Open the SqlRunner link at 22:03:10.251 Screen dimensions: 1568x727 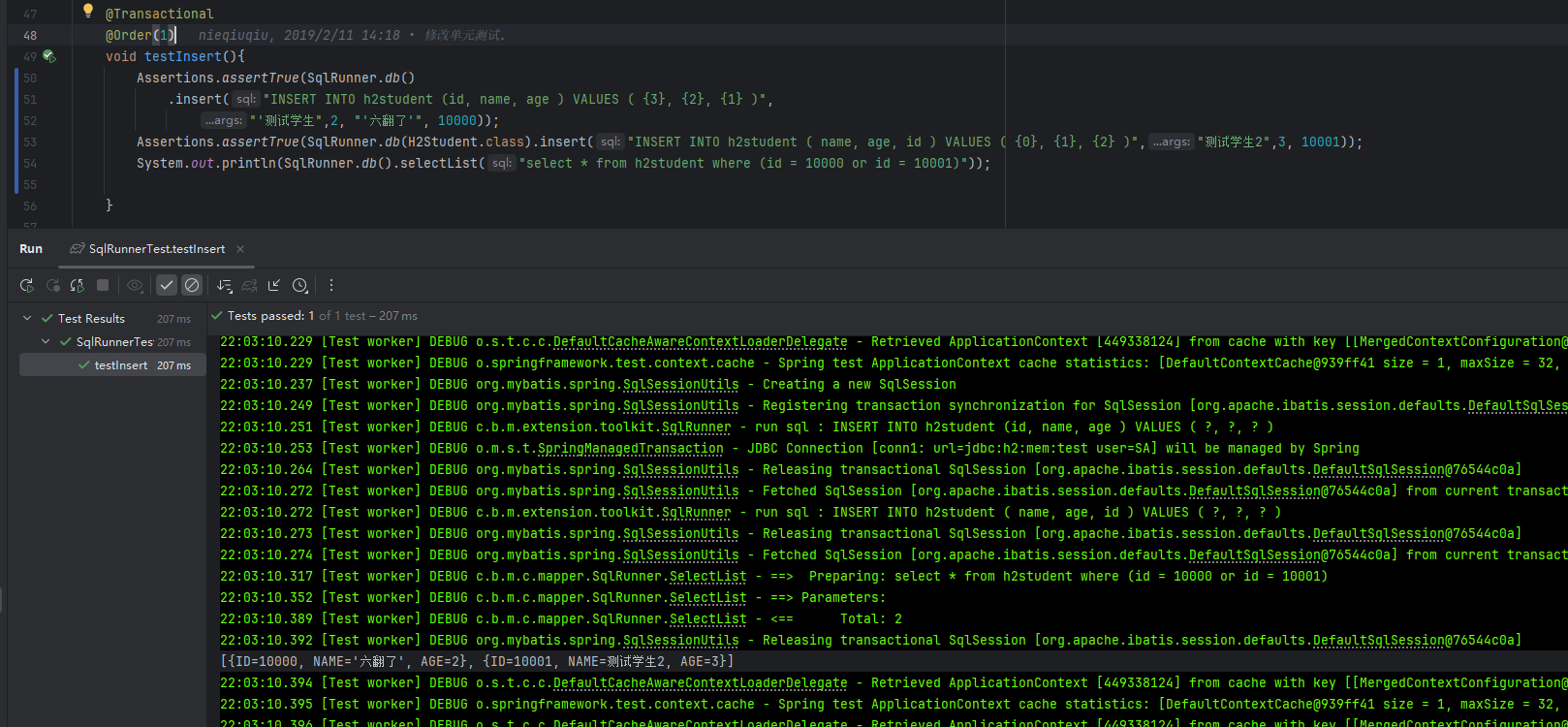click(696, 427)
